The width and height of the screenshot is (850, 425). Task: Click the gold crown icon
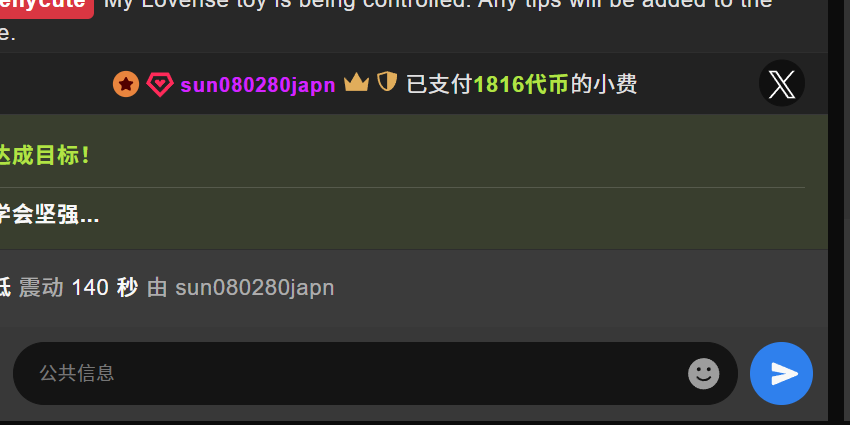tap(356, 83)
